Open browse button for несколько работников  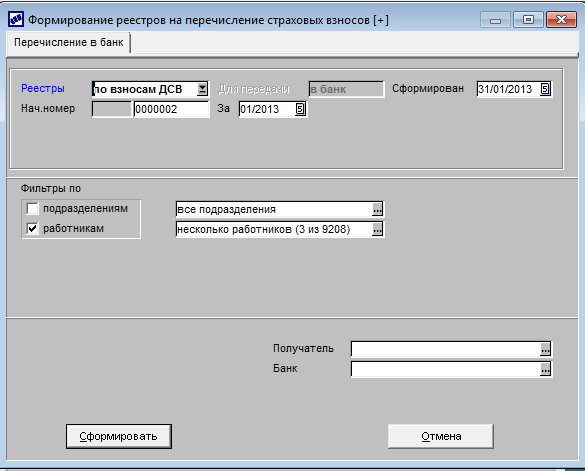click(377, 229)
